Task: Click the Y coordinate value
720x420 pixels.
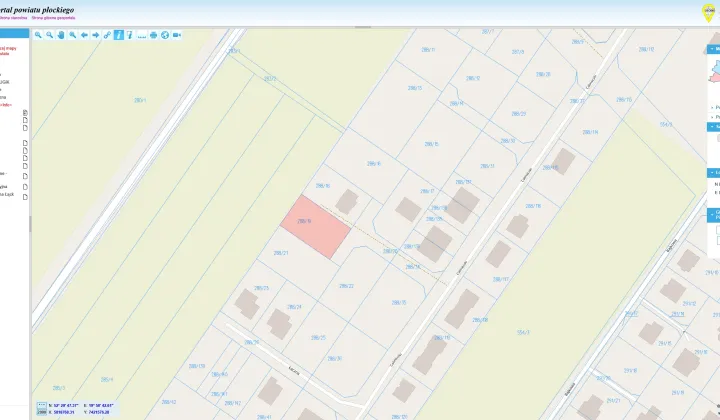Action: click(99, 412)
